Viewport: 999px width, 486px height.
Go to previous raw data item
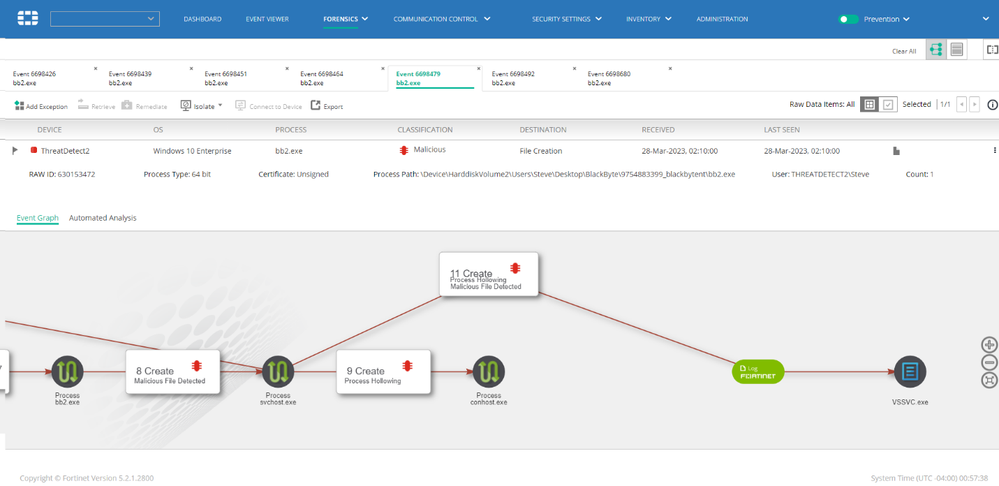(x=962, y=104)
